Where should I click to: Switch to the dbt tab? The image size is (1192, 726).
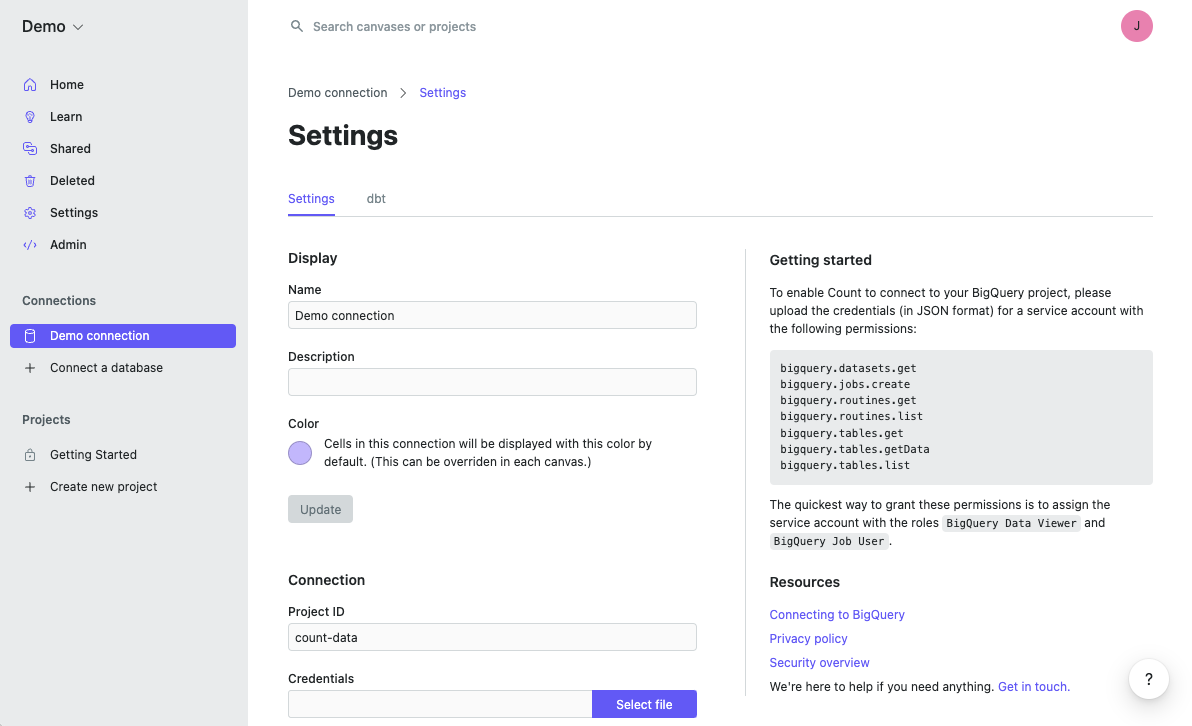(x=376, y=199)
